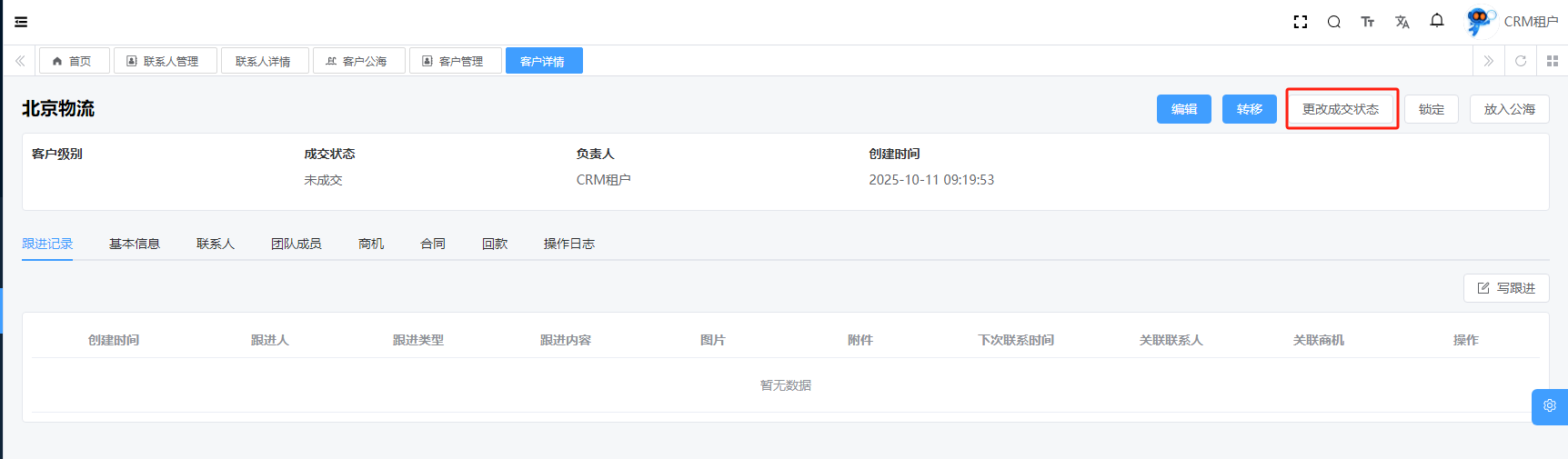Open the blue settings gear panel

(1549, 406)
